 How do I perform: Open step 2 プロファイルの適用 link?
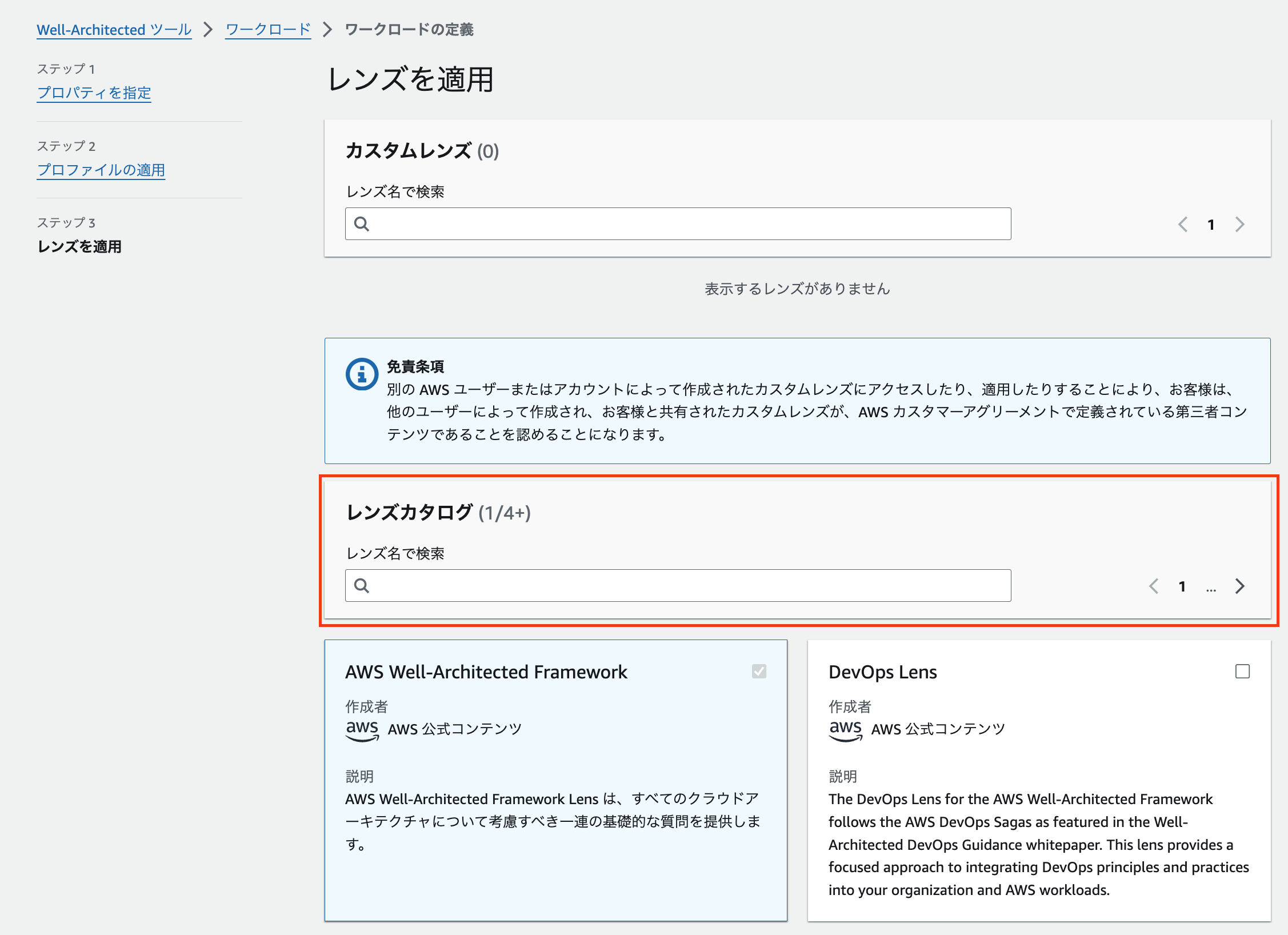click(x=101, y=170)
